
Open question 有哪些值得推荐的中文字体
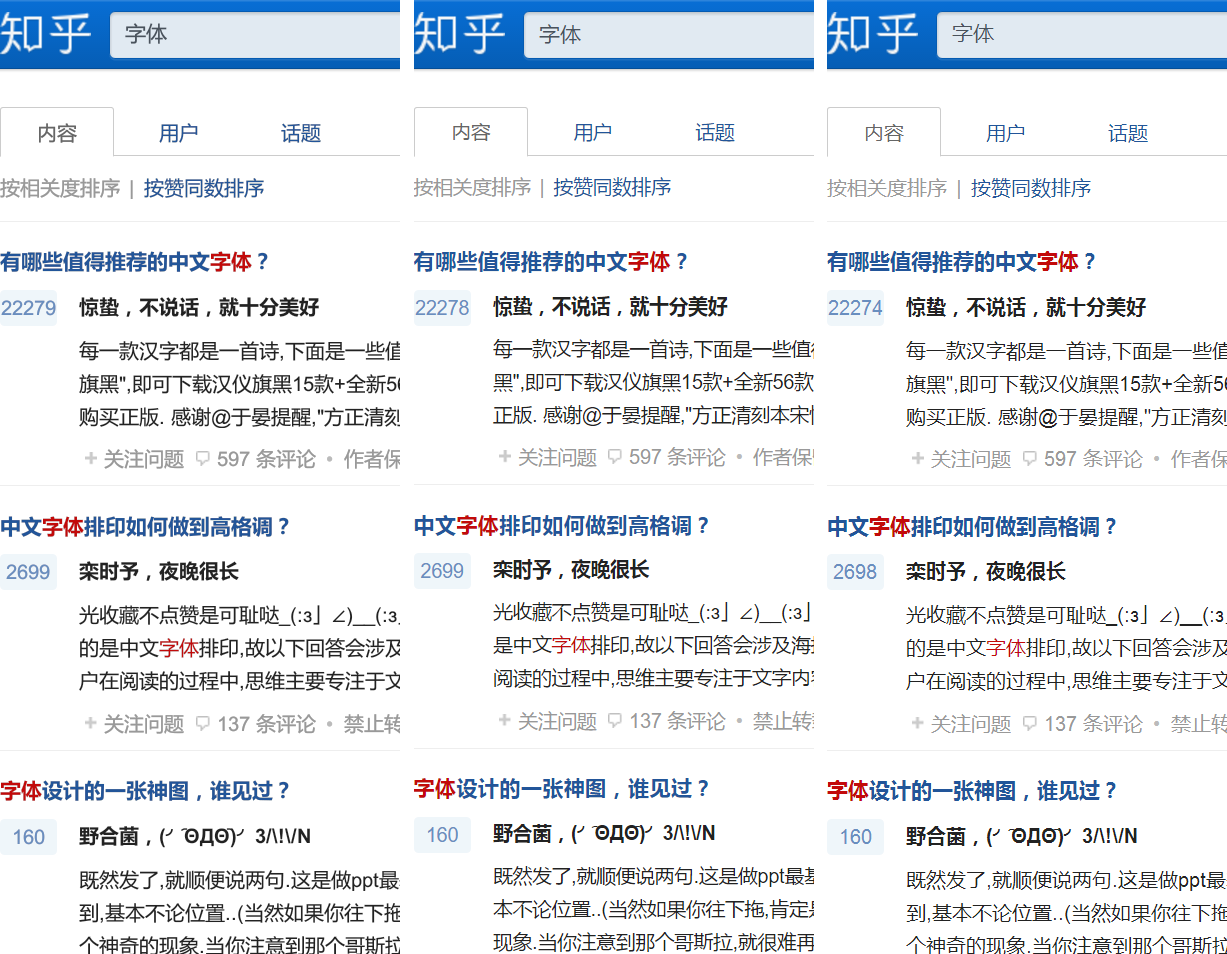(132, 261)
